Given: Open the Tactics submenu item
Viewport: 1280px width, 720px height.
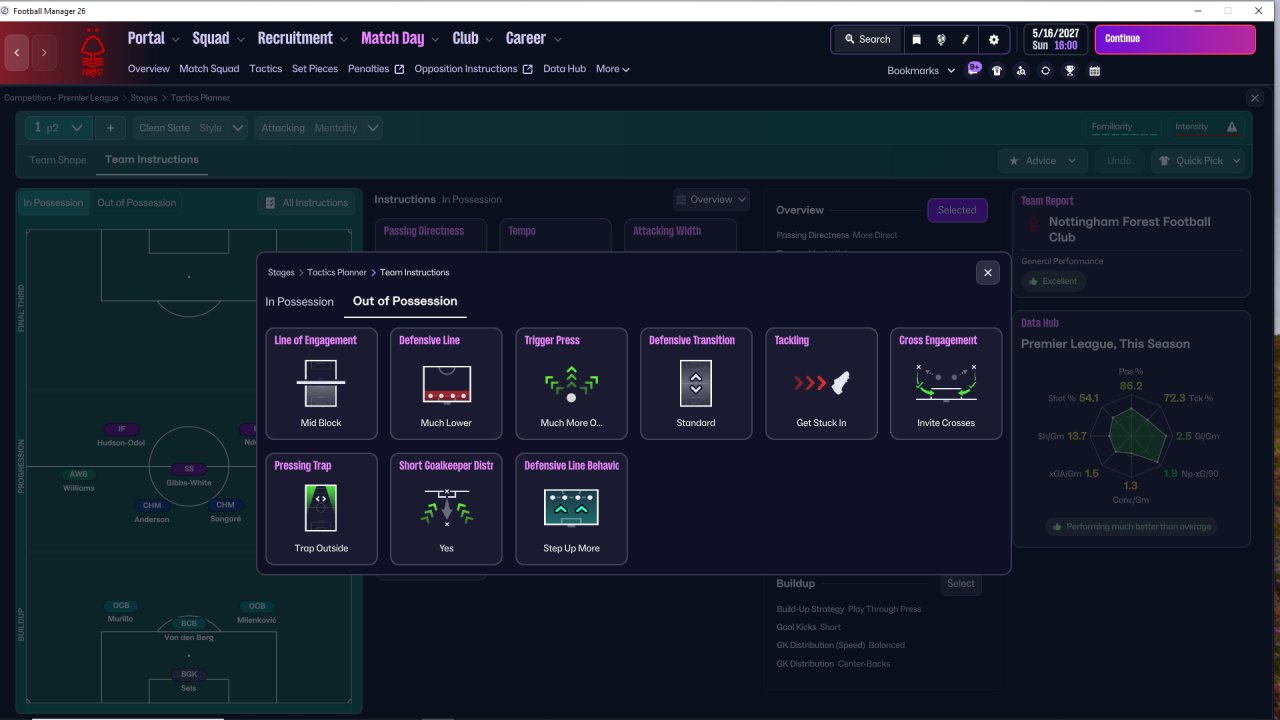Looking at the screenshot, I should coord(266,69).
